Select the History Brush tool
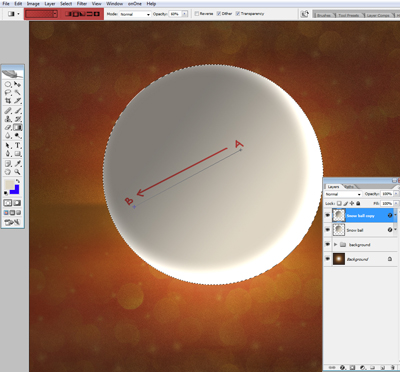The image size is (400, 372). [x=17, y=119]
